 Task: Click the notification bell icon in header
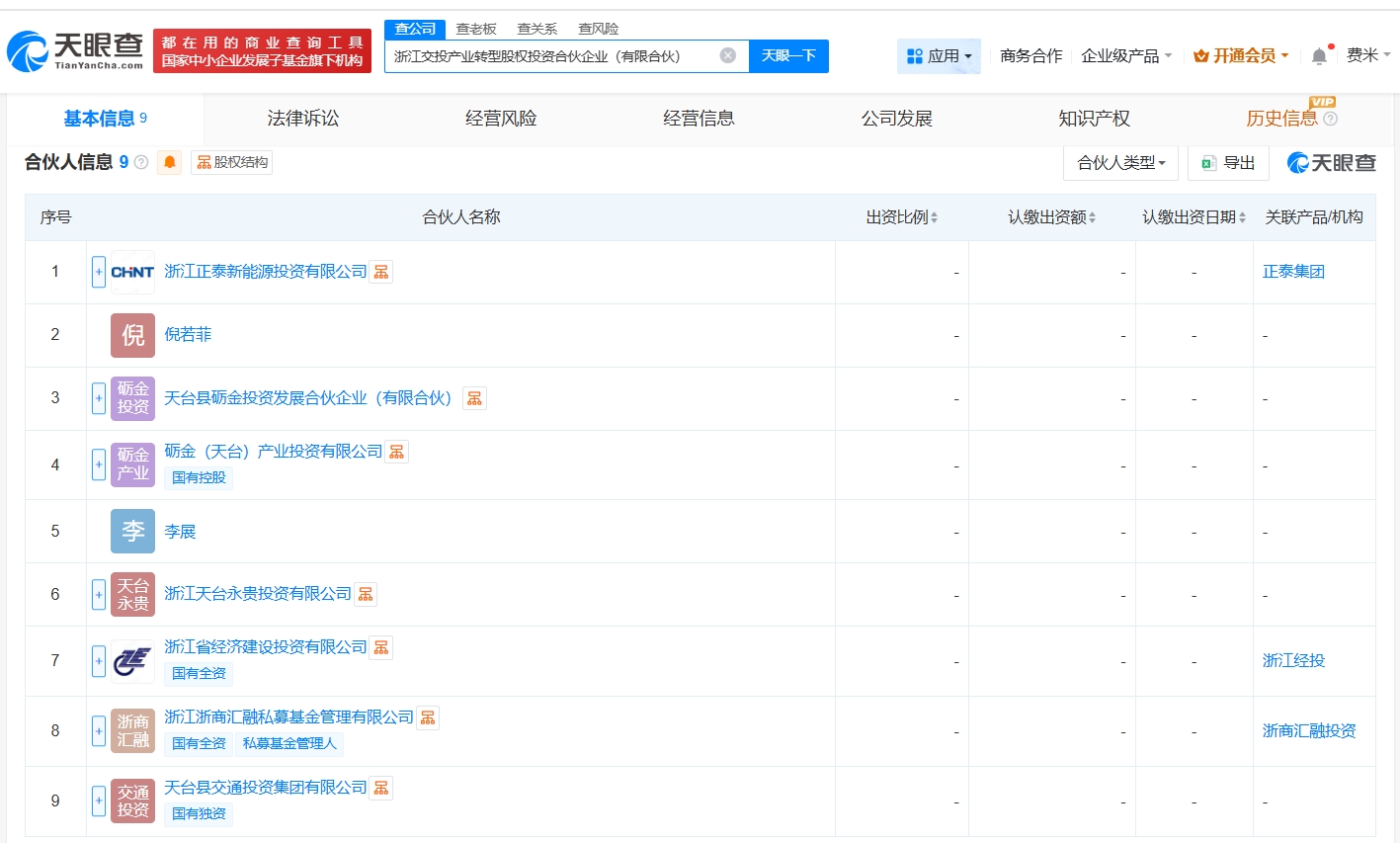click(1319, 56)
